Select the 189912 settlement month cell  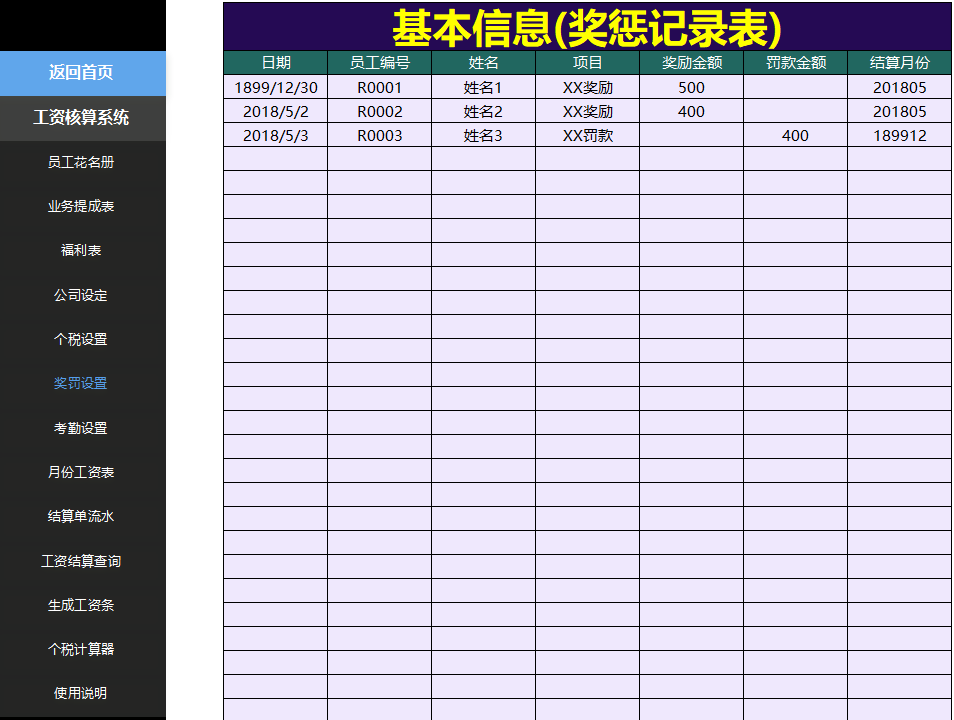tap(899, 135)
